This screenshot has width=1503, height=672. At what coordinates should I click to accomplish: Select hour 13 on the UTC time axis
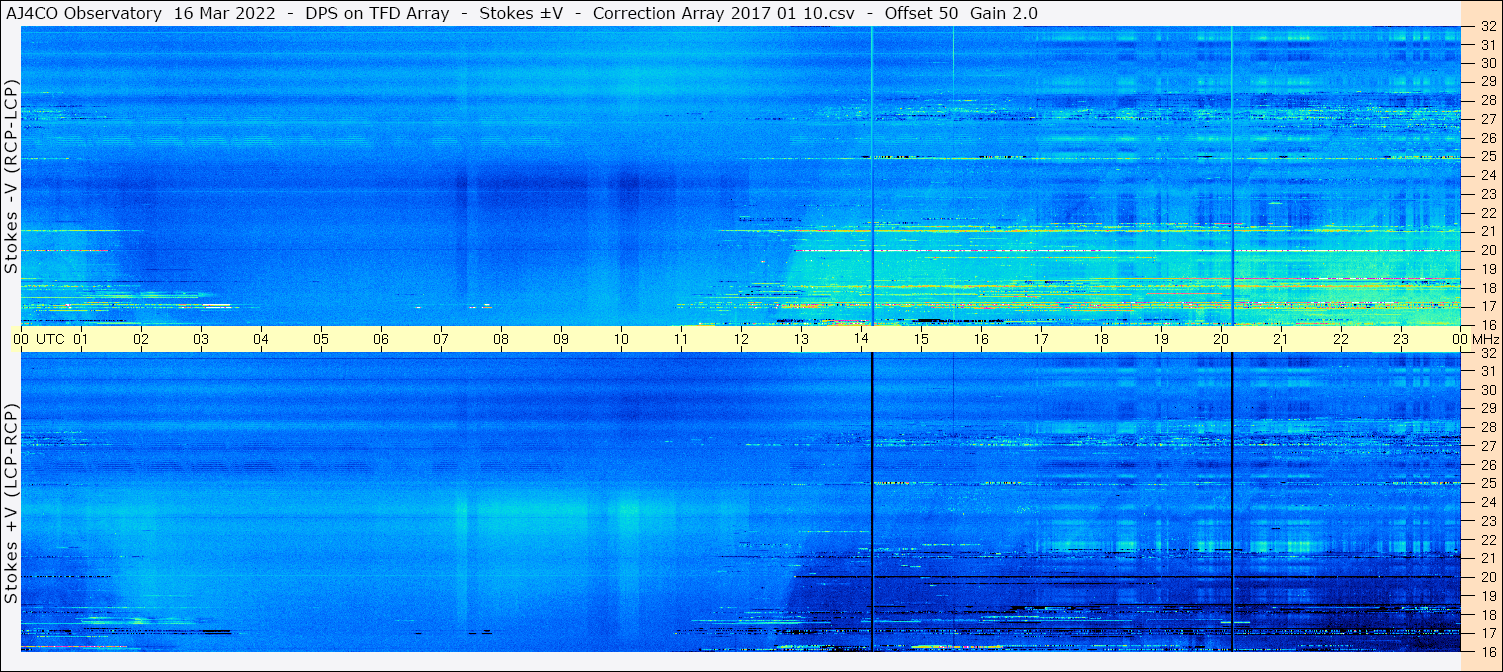[801, 339]
